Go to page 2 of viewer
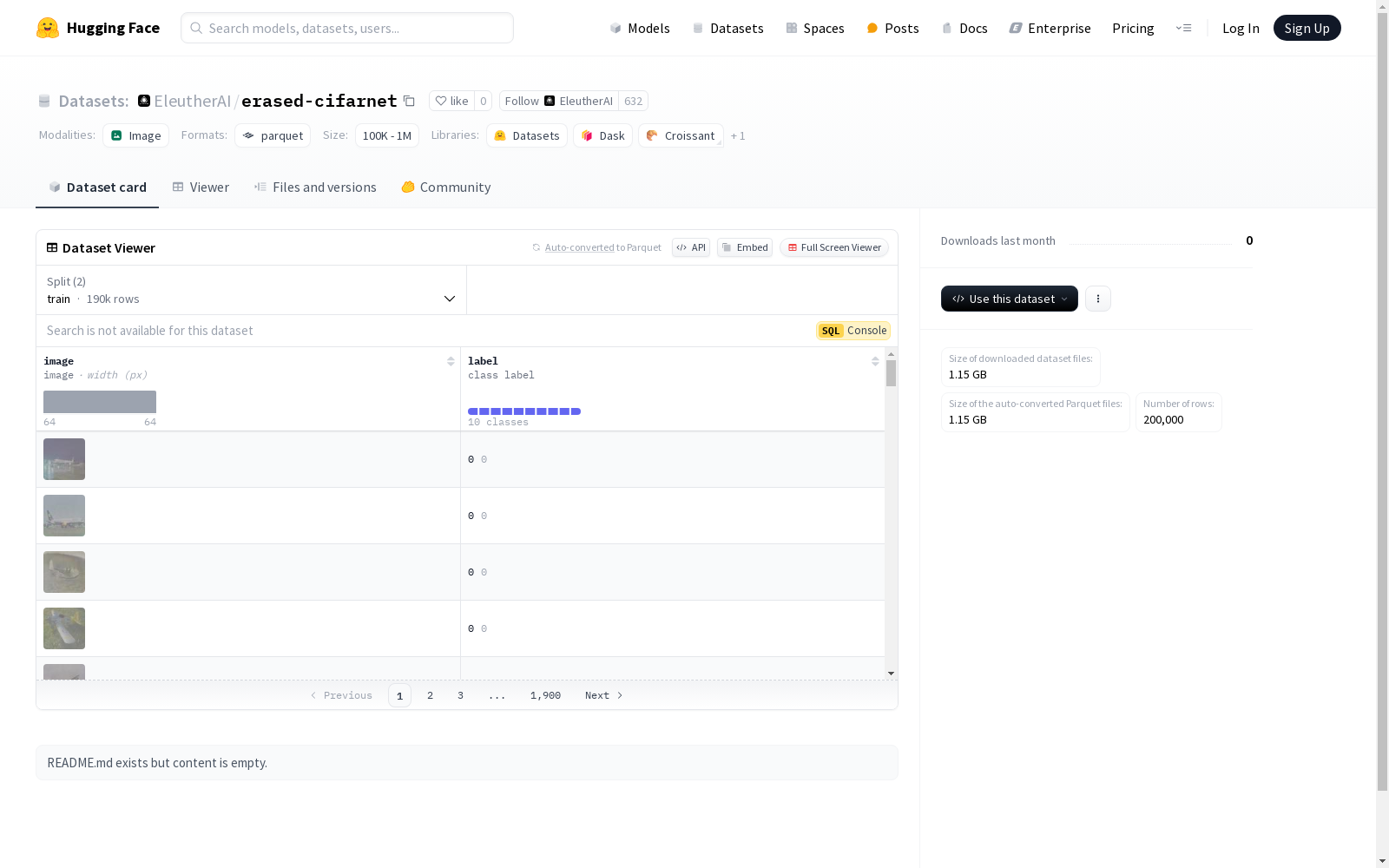1389x868 pixels. point(430,695)
